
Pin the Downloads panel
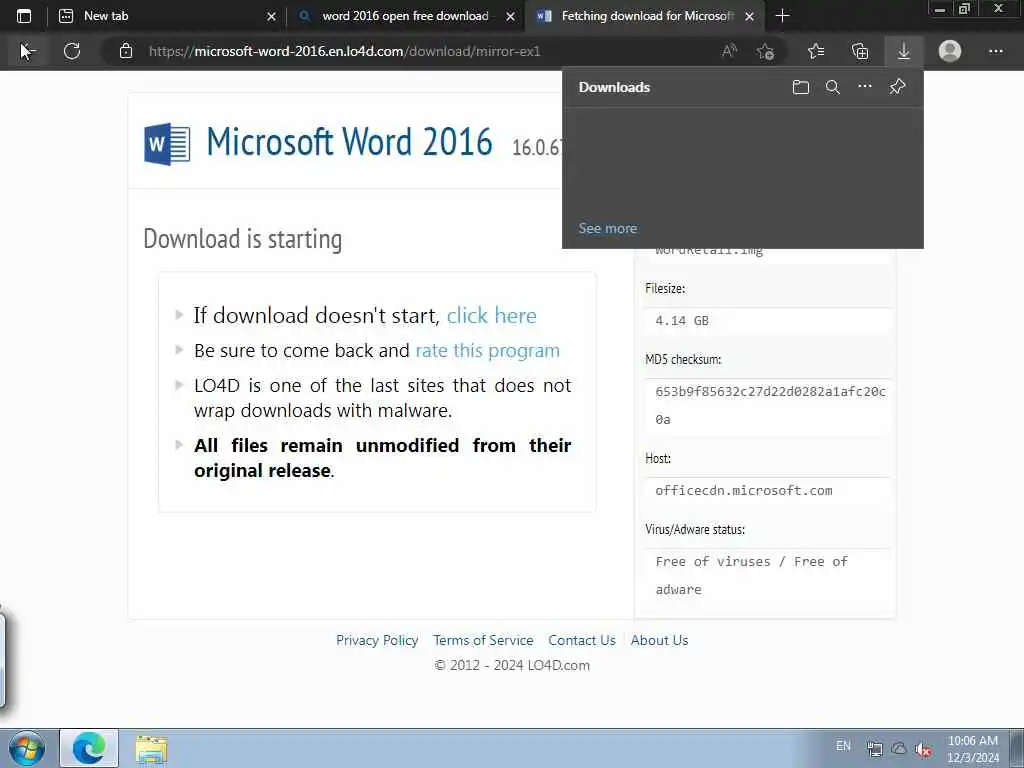[897, 86]
